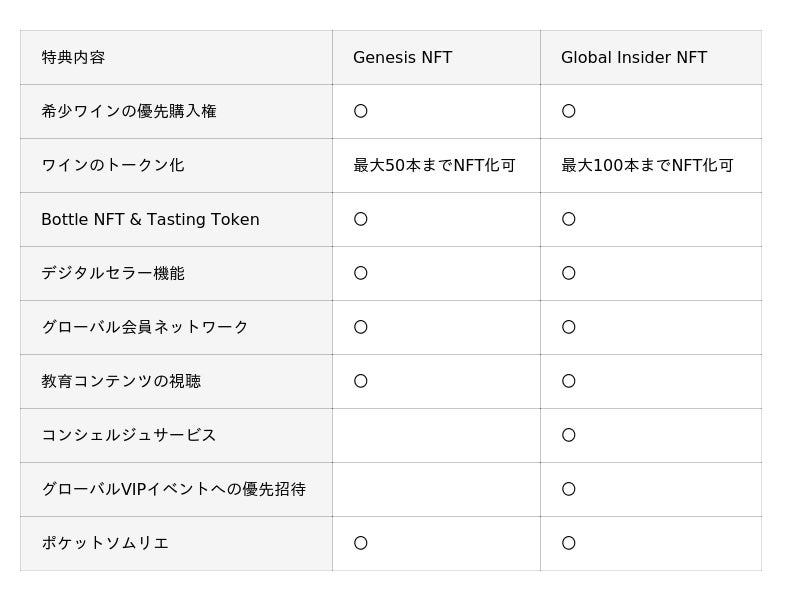Click Bottle NFT & Tasting Token label
The height and width of the screenshot is (601, 800).
click(150, 220)
